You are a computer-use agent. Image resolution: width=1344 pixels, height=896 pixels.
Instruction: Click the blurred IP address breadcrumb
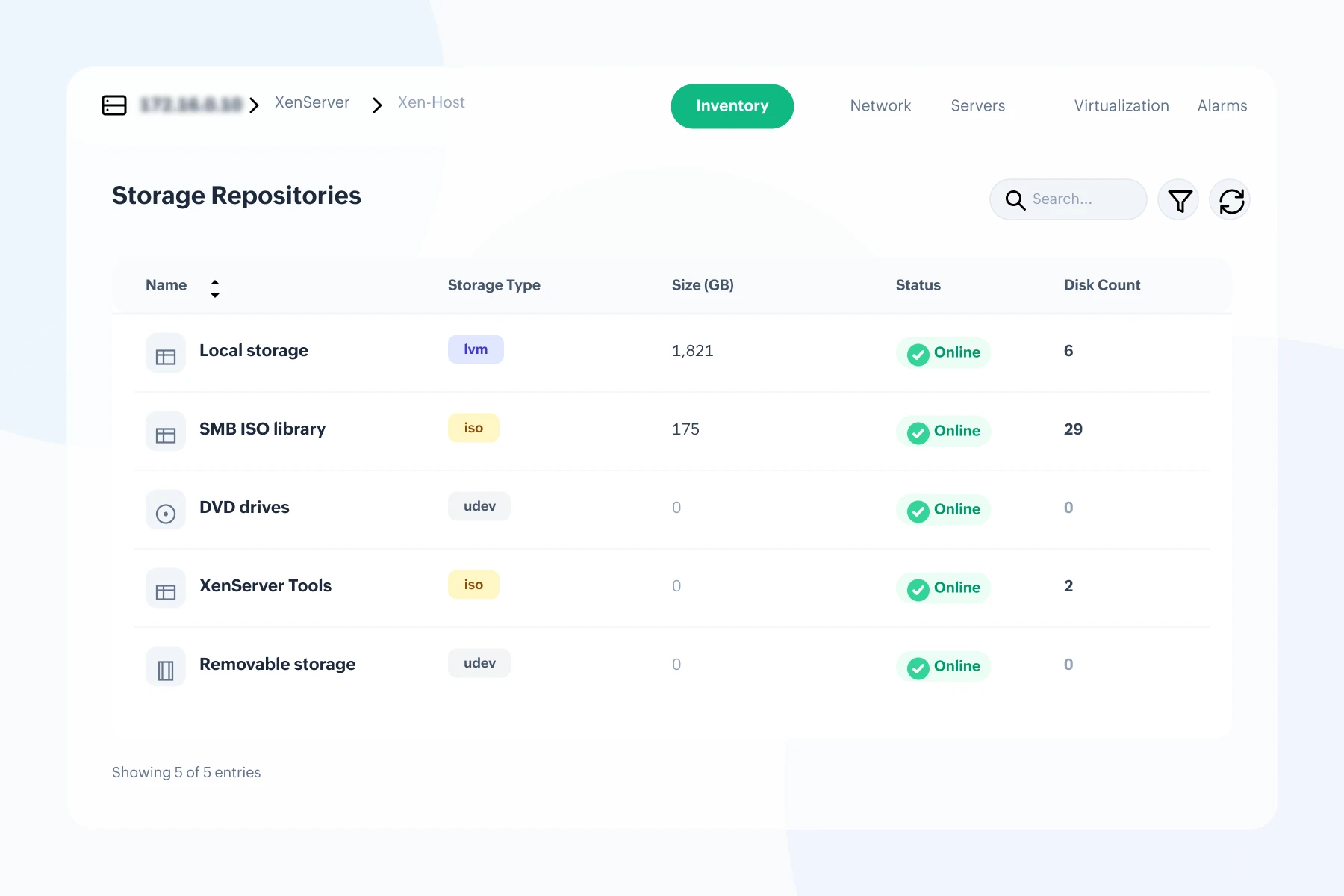(191, 105)
